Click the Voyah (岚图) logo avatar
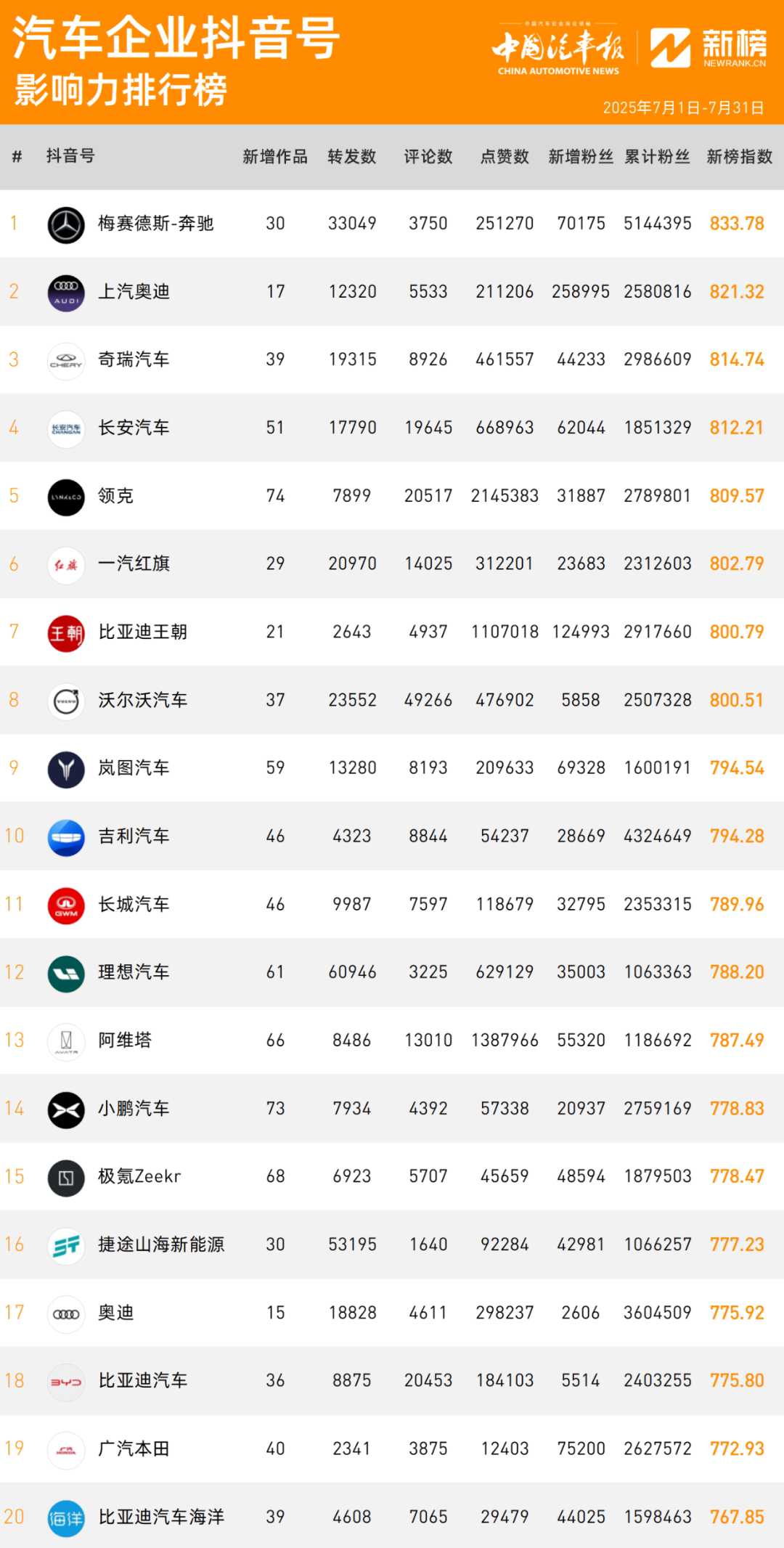Screen dimensions: 784x1548 tap(66, 769)
